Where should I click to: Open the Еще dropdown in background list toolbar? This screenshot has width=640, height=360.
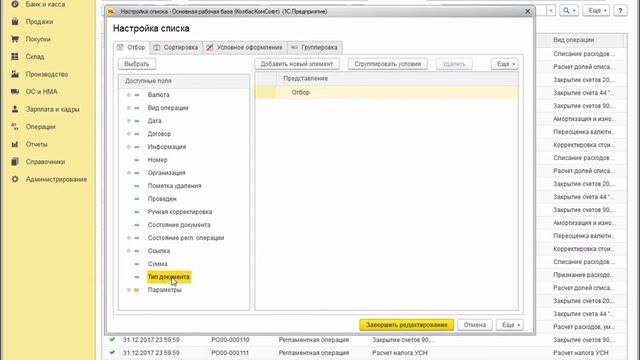[x=596, y=11]
